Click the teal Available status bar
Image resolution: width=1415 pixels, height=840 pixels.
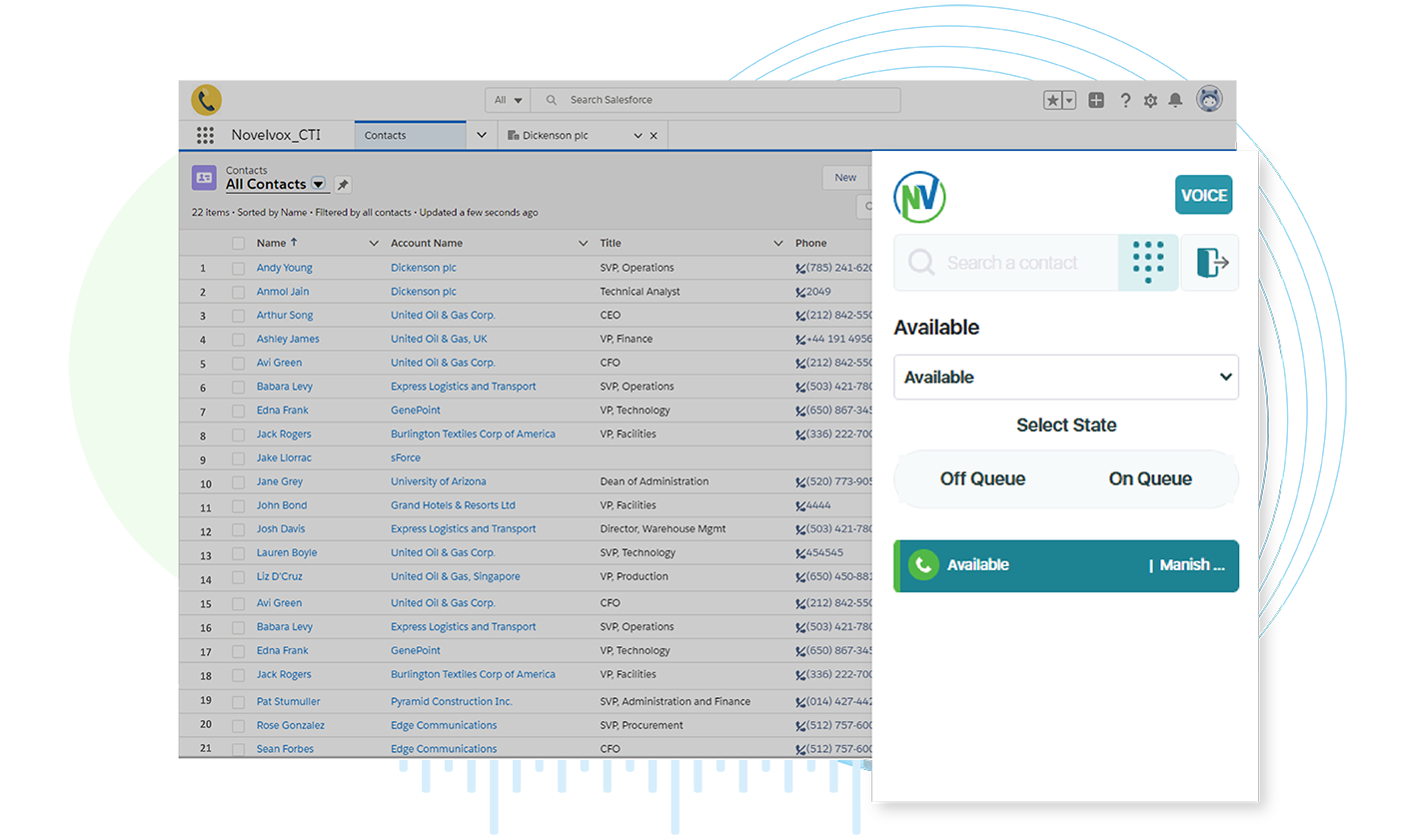pyautogui.click(x=1066, y=565)
